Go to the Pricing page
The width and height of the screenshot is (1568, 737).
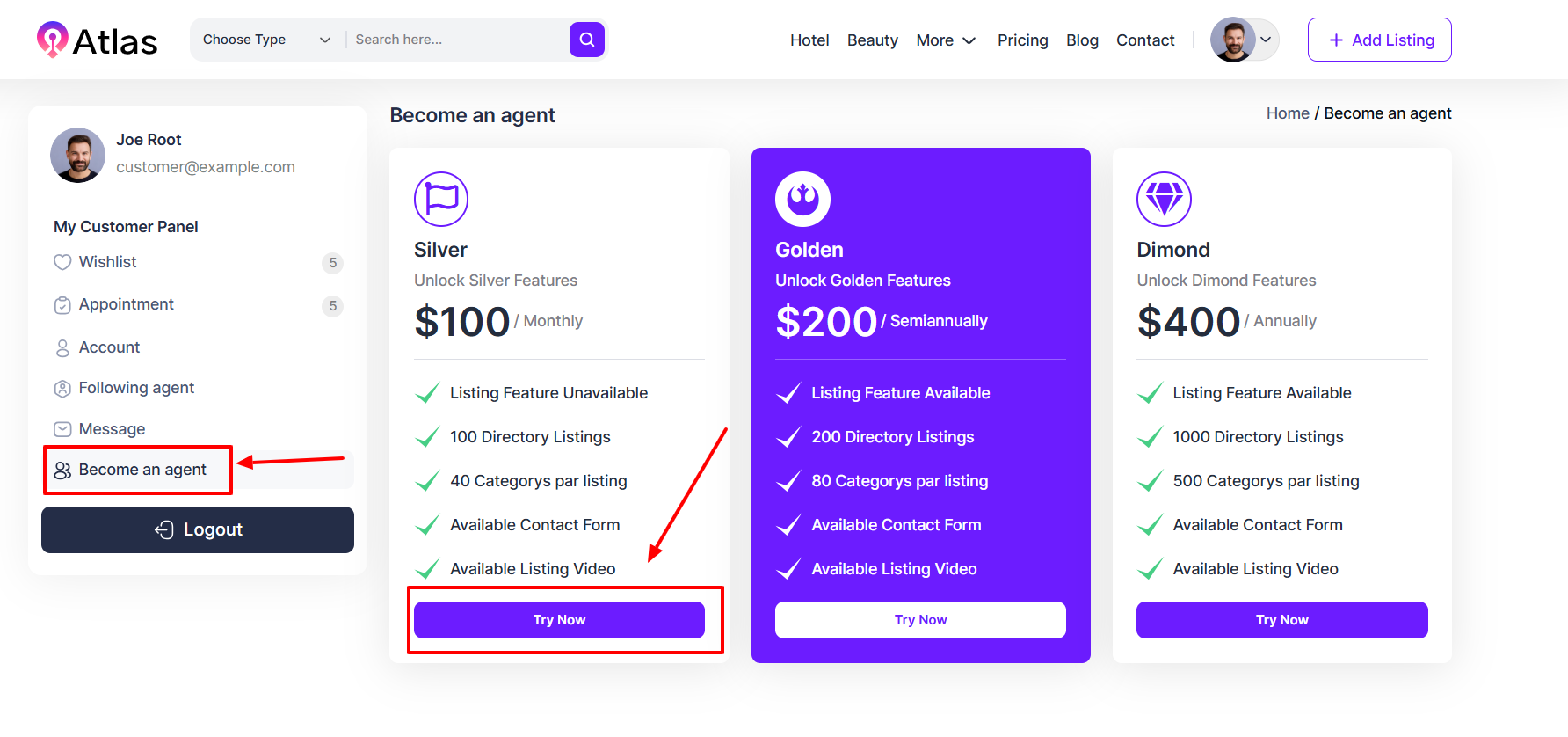tap(1022, 40)
